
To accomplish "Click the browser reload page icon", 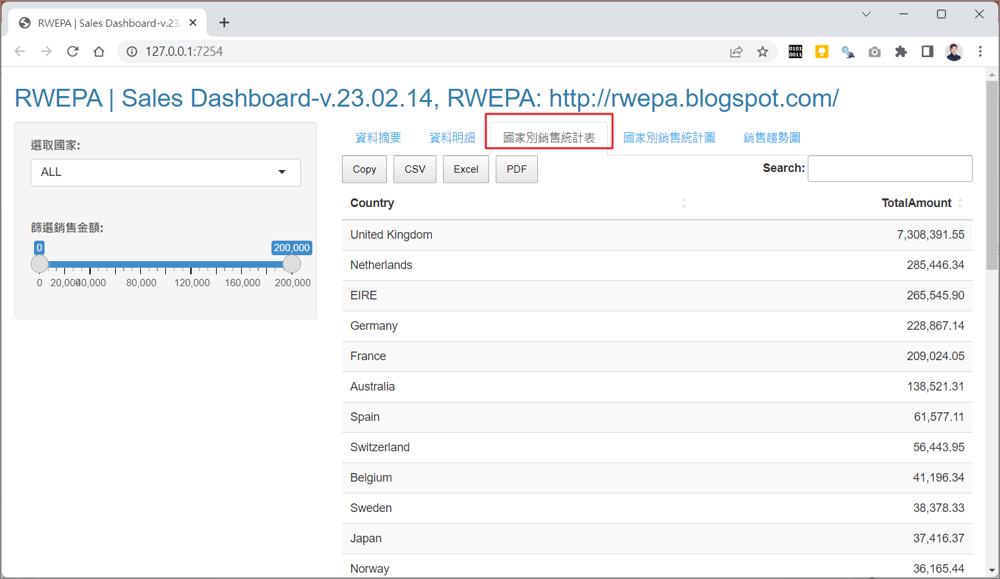I will tap(72, 52).
